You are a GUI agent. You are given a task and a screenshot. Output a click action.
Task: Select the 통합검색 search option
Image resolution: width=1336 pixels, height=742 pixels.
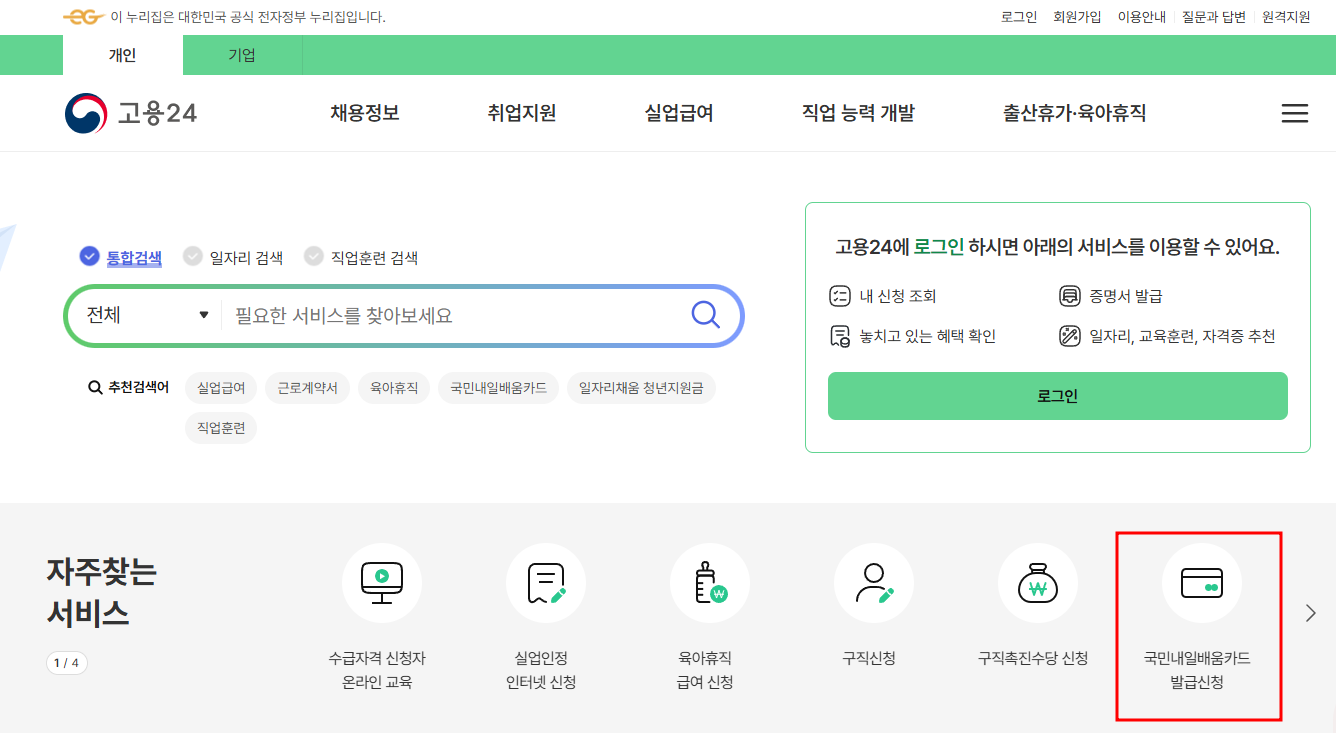[x=121, y=256]
